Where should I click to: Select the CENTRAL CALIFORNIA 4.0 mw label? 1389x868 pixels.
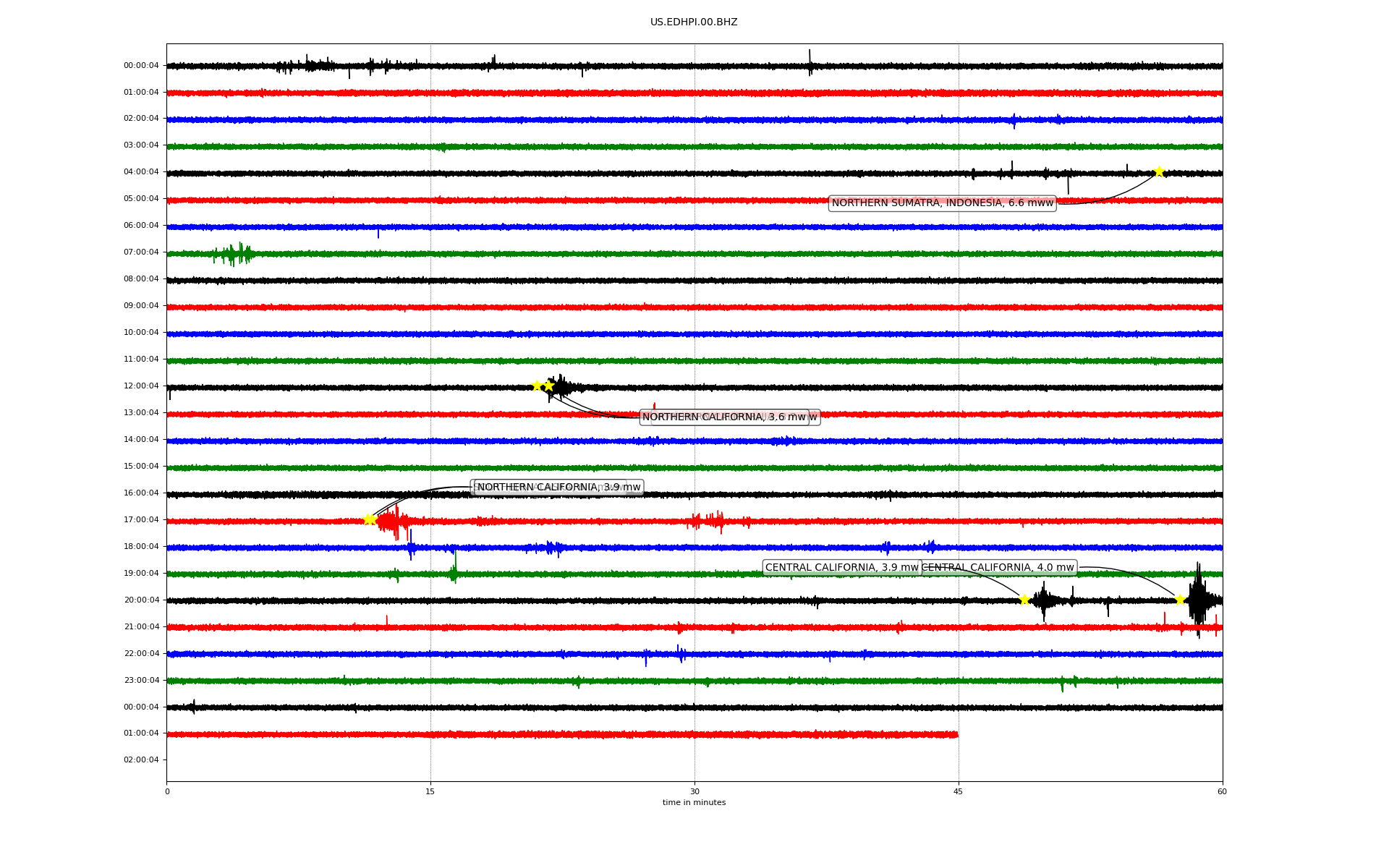pyautogui.click(x=998, y=568)
